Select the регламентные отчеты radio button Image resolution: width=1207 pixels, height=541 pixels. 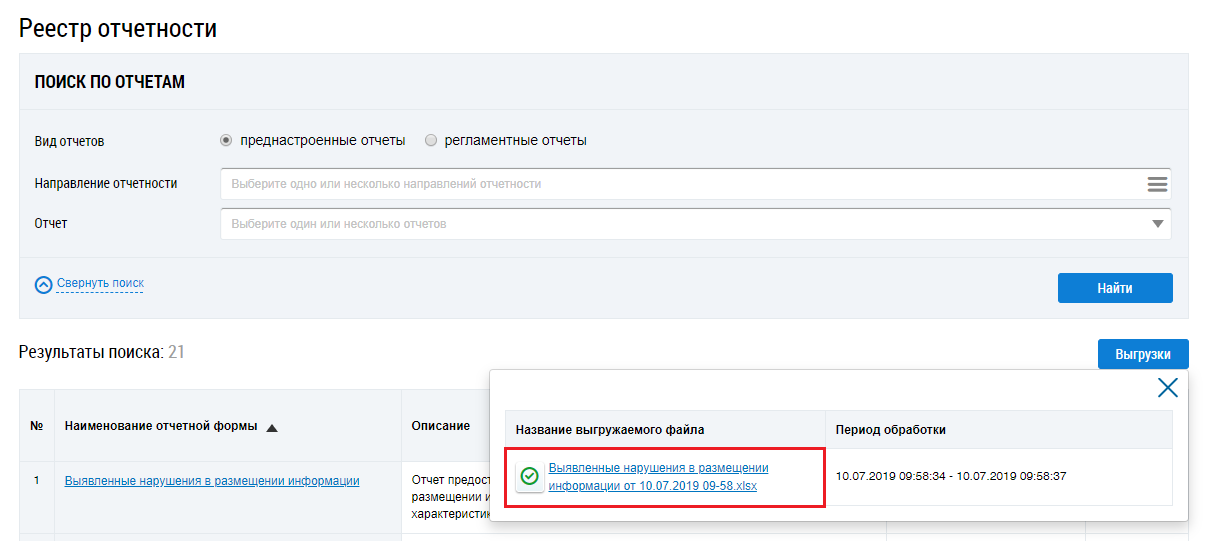(x=431, y=141)
